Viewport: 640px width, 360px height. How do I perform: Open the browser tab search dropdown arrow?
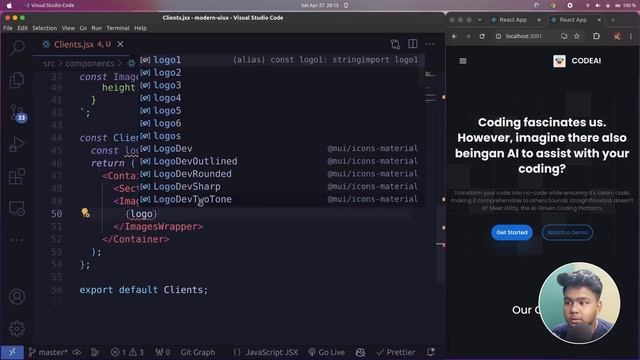click(480, 20)
